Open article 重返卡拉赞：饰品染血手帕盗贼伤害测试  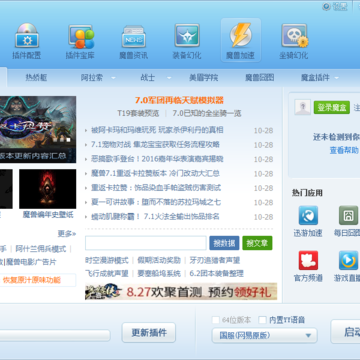click(x=156, y=188)
